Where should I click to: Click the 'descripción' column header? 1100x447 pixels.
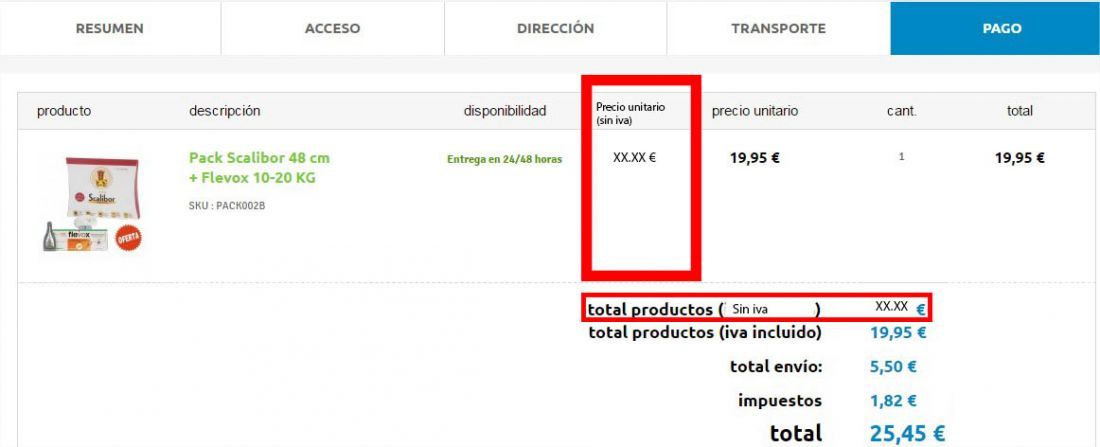(x=224, y=111)
